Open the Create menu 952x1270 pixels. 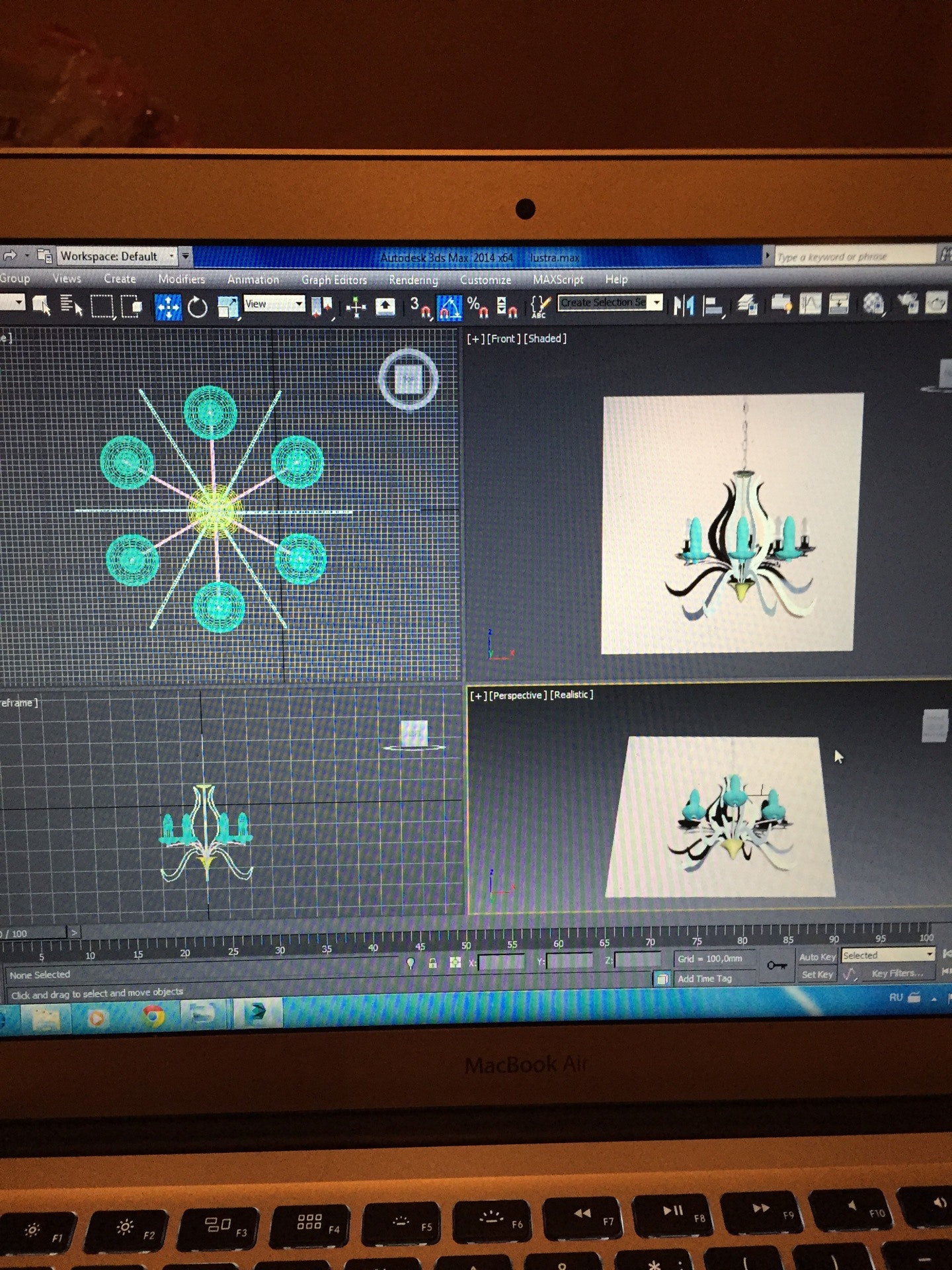[x=120, y=278]
